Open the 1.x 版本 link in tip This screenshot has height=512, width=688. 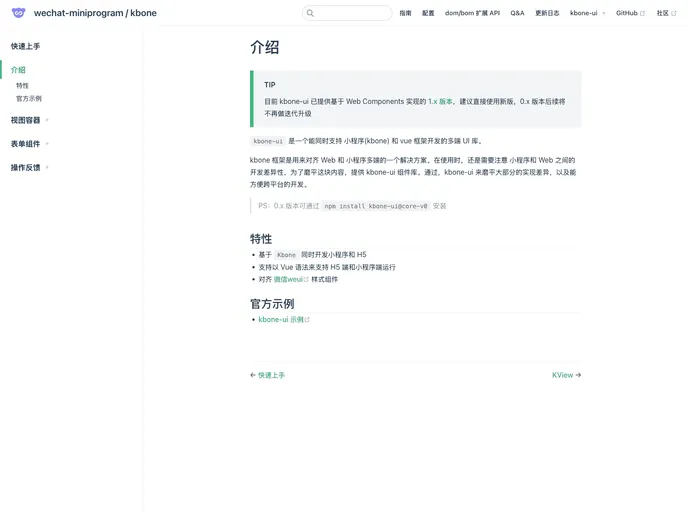tap(440, 101)
